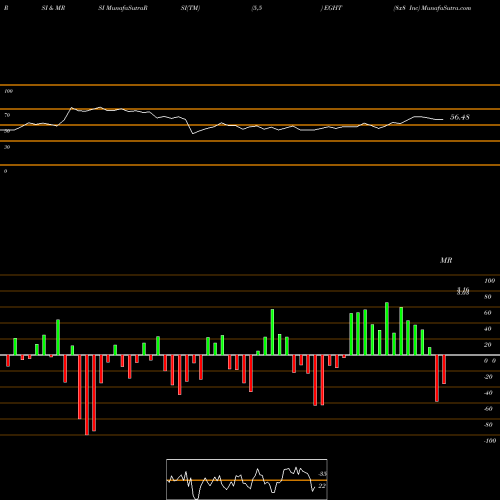Click the tallest green MR histogram bar
500x500 pixels.
point(387,329)
